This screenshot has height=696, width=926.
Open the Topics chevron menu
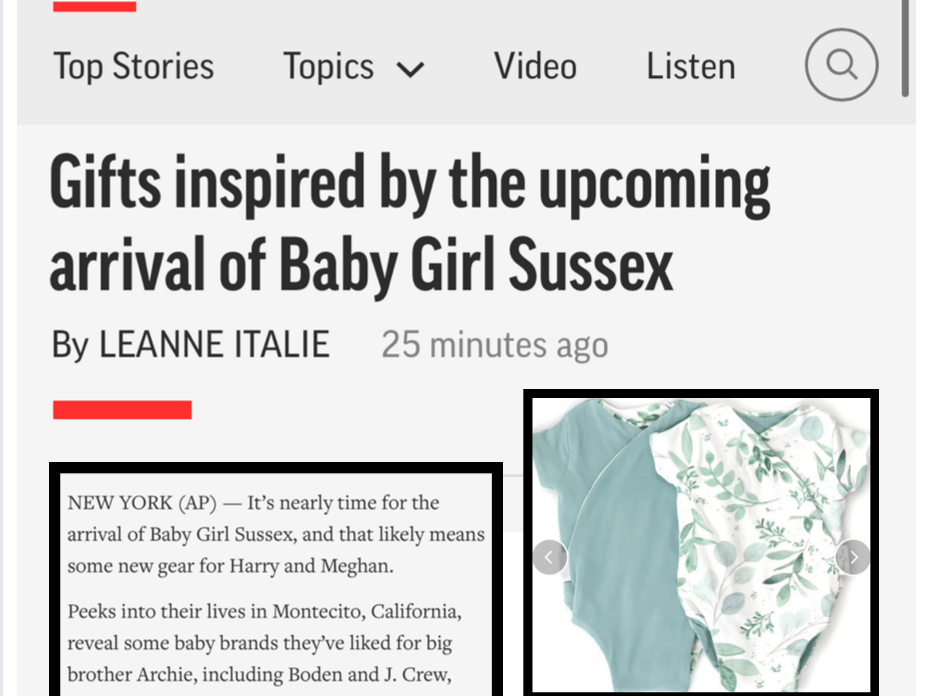pyautogui.click(x=410, y=69)
